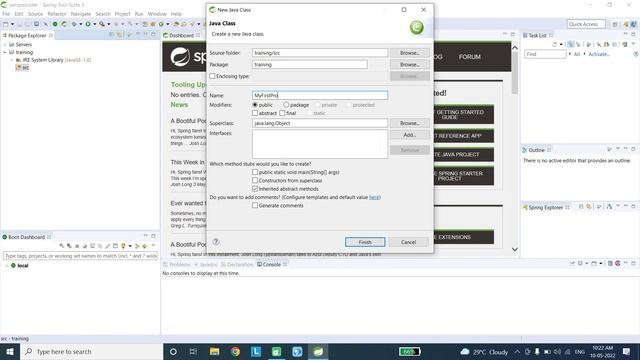This screenshot has height=360, width=640.
Task: Click the New wizard icon in main toolbar
Action: 5,24
